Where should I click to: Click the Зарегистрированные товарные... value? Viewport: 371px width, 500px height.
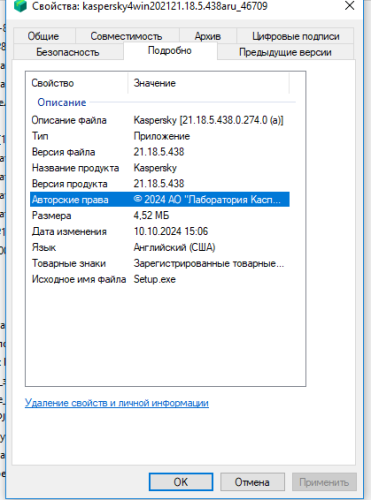[x=209, y=263]
